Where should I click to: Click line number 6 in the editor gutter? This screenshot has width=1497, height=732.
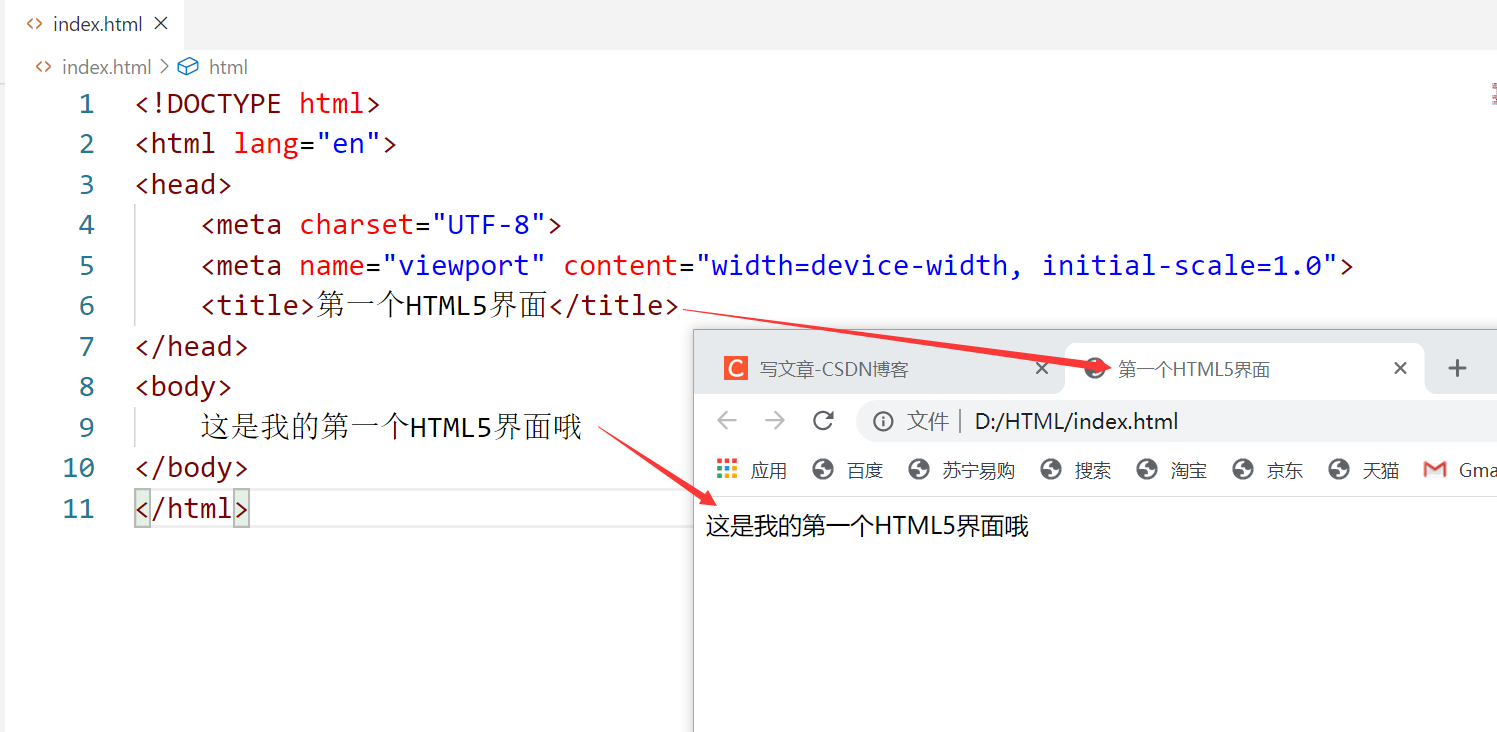click(x=87, y=306)
